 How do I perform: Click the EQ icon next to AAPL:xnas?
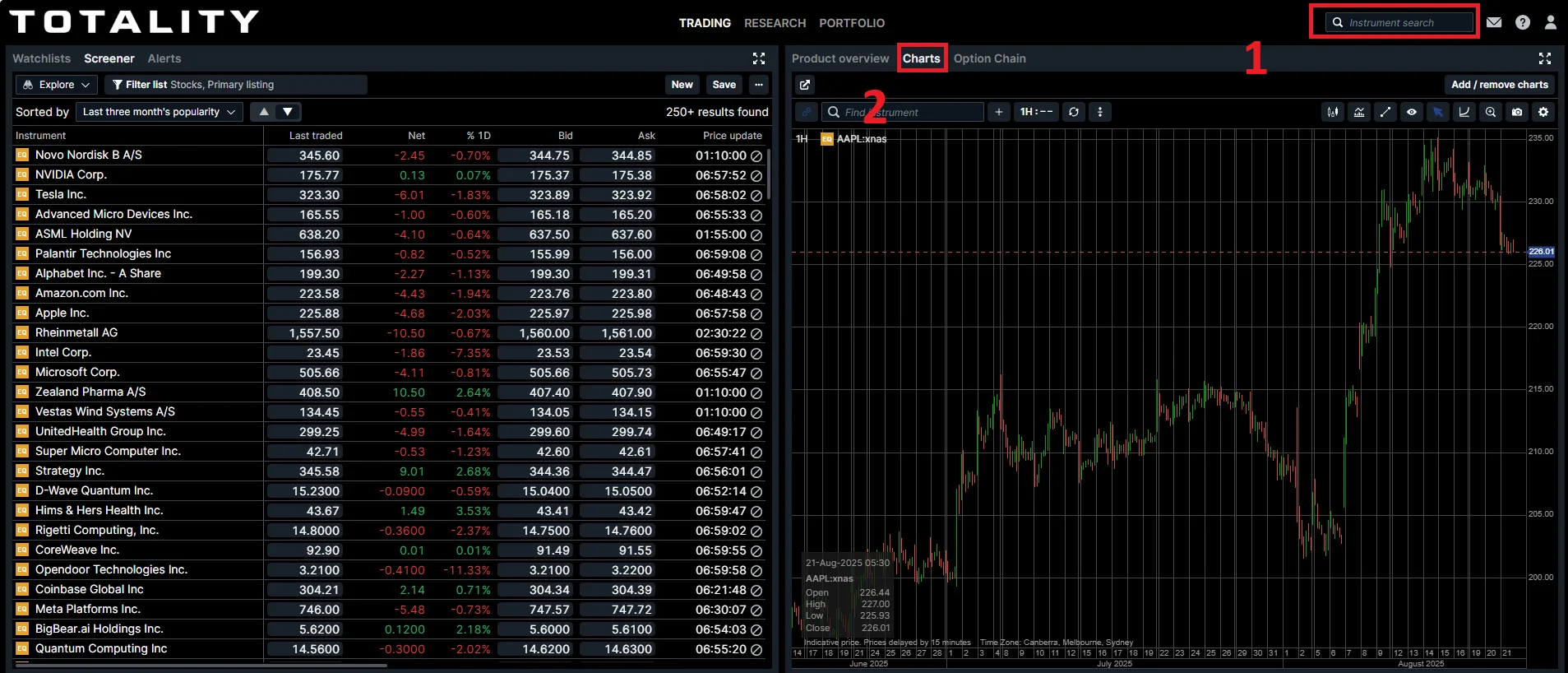827,139
